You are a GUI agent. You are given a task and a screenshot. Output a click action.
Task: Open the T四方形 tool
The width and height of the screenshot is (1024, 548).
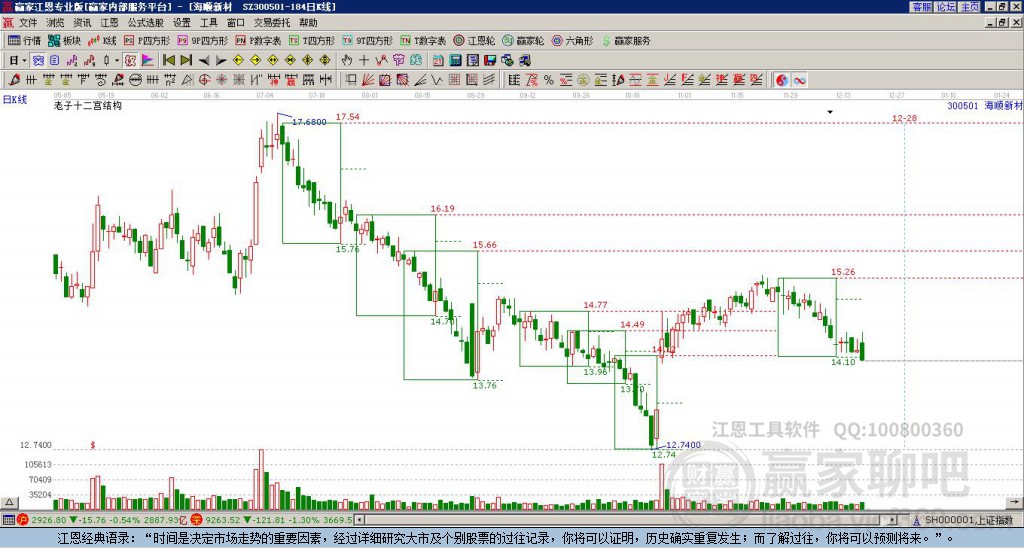[312, 40]
